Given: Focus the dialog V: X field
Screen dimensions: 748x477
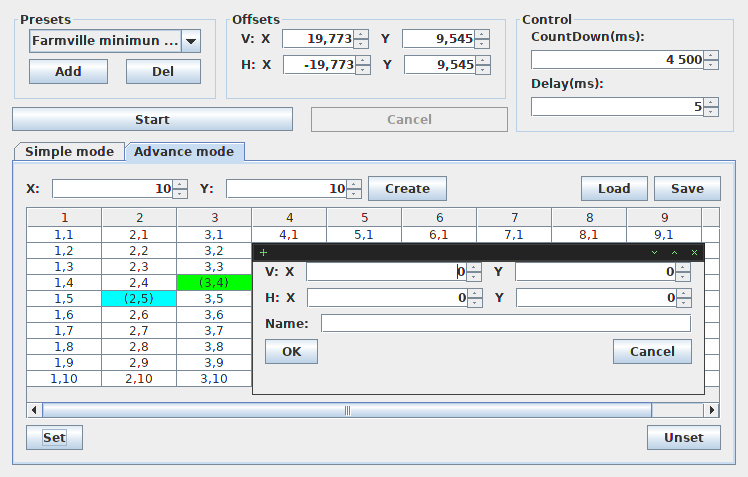Looking at the screenshot, I should click(x=386, y=272).
